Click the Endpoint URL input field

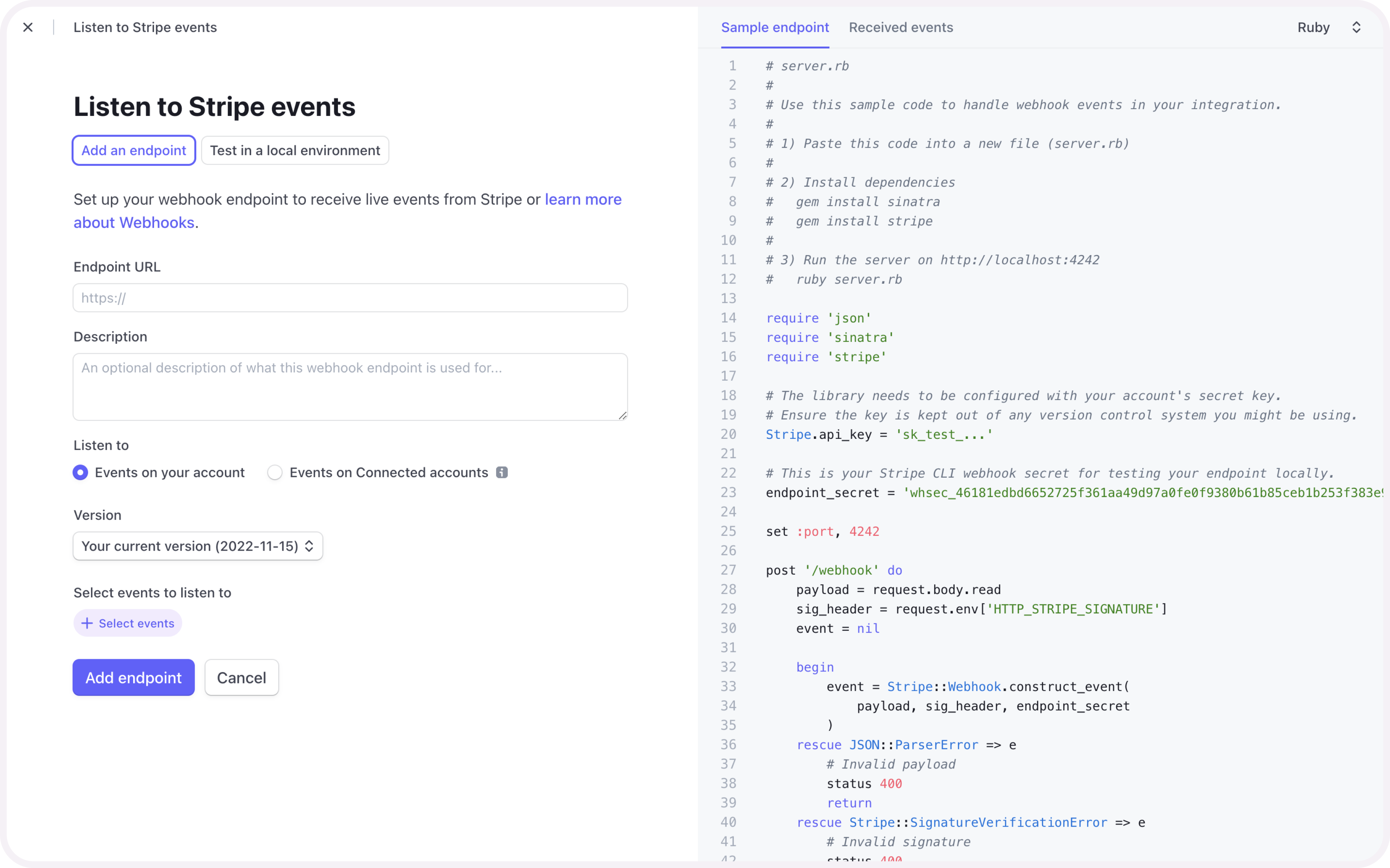click(x=350, y=298)
